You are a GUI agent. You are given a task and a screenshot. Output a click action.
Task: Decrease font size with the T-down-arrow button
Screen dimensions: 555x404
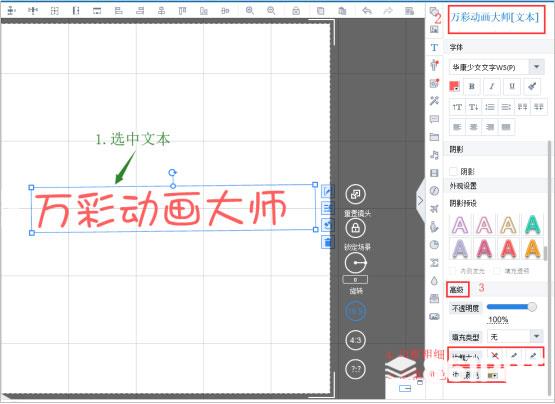tap(473, 107)
